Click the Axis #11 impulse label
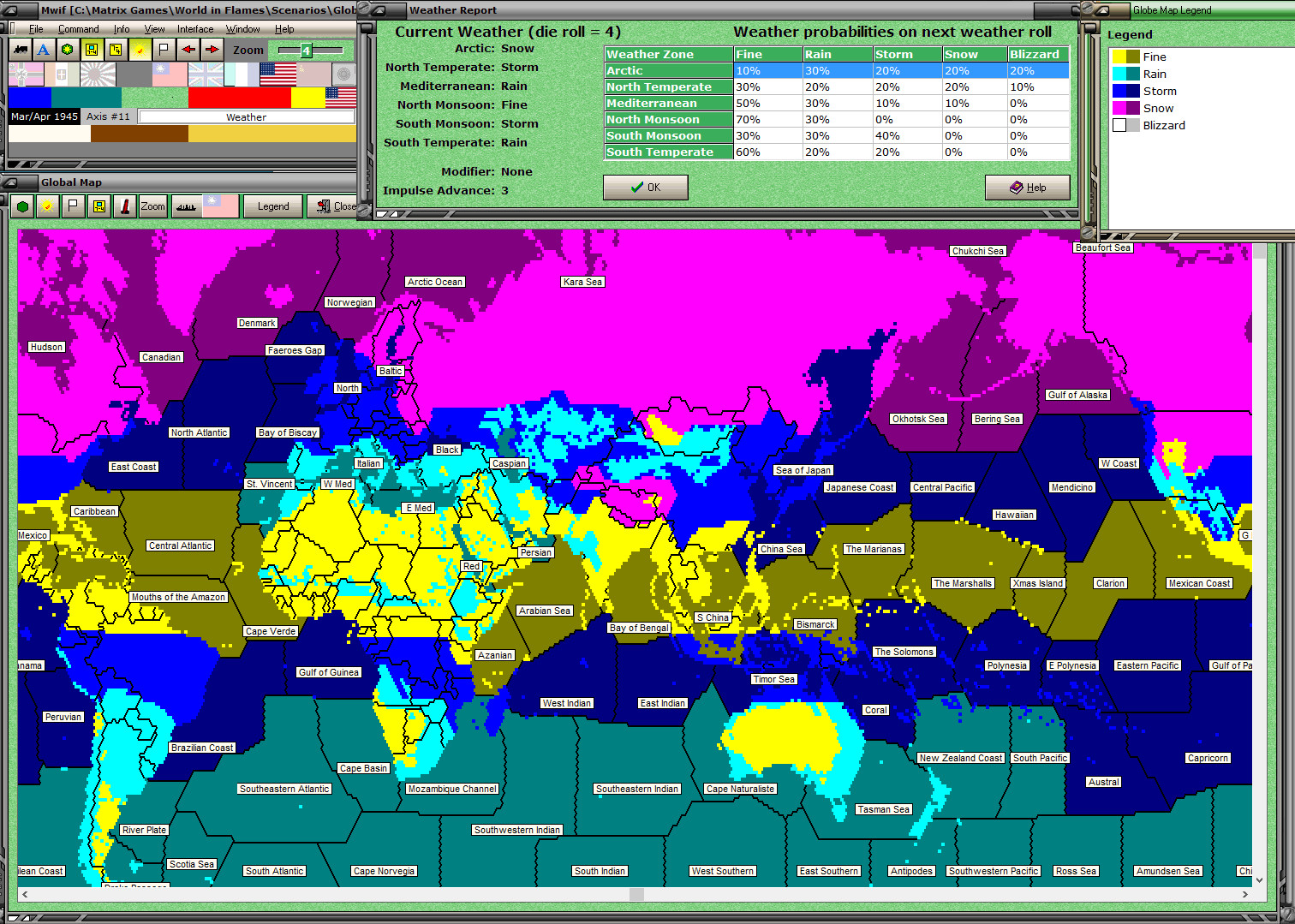This screenshot has height=924, width=1295. 109,116
